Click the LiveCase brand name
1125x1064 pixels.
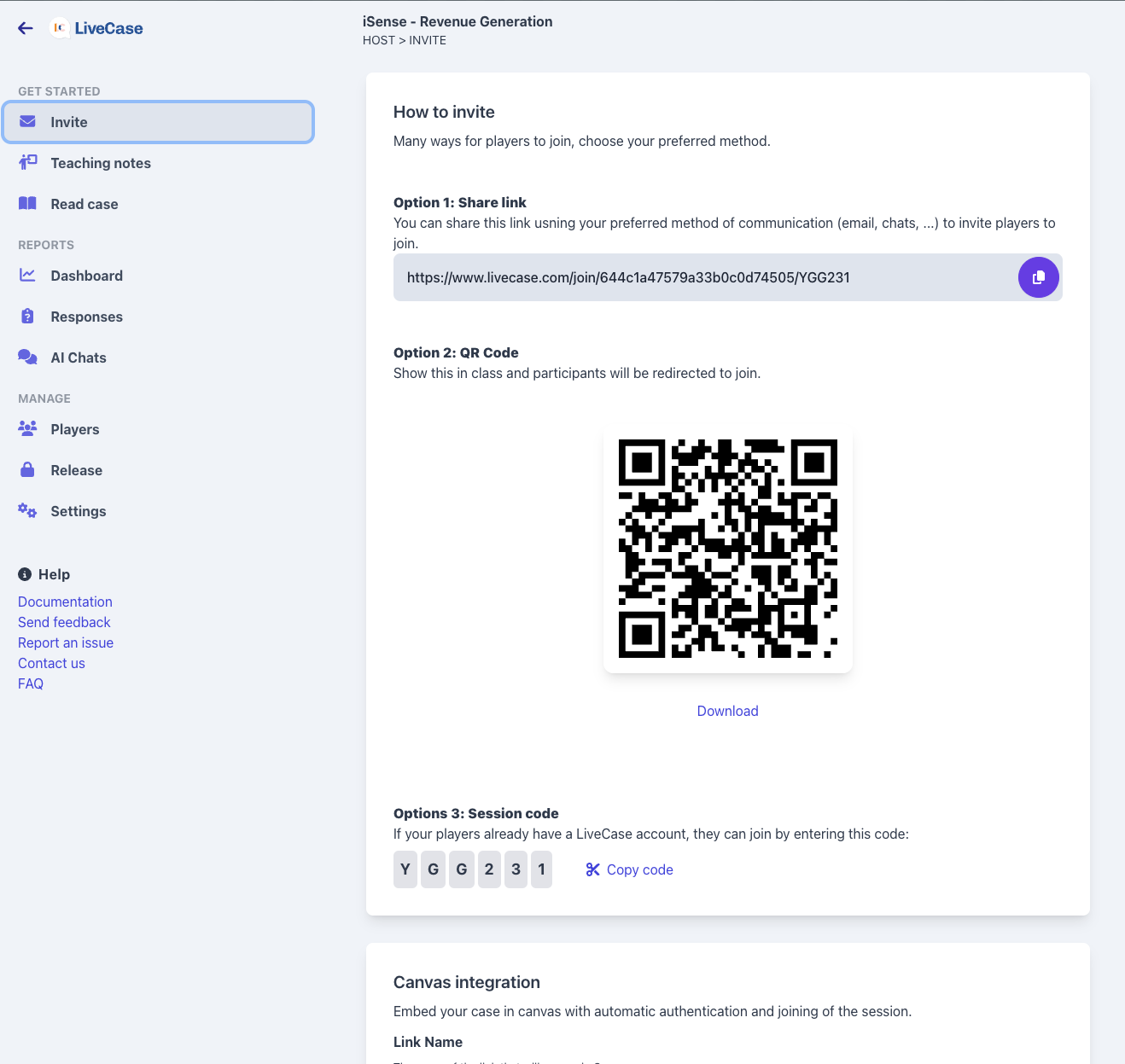108,28
